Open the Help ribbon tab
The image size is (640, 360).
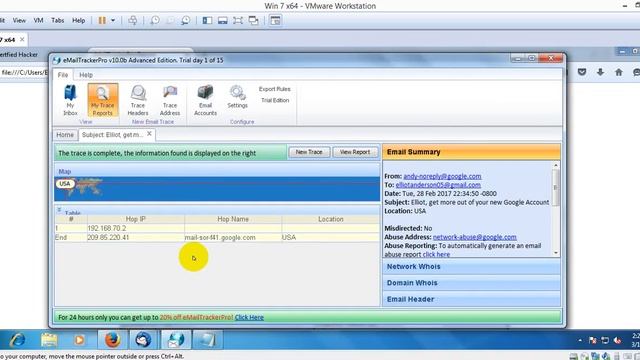point(86,75)
